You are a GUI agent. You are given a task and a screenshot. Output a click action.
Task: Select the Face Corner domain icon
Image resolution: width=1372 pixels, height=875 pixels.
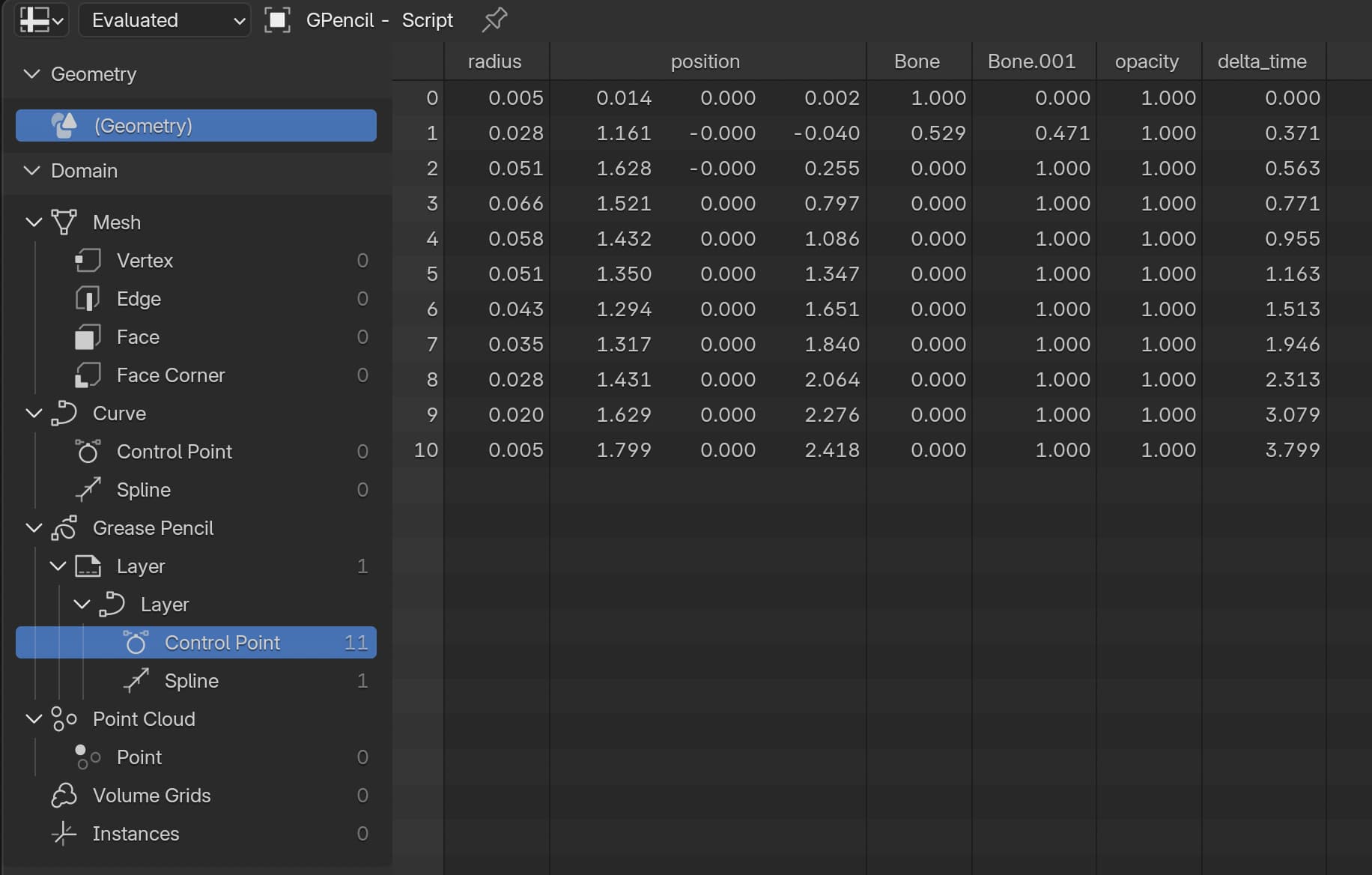click(x=88, y=375)
